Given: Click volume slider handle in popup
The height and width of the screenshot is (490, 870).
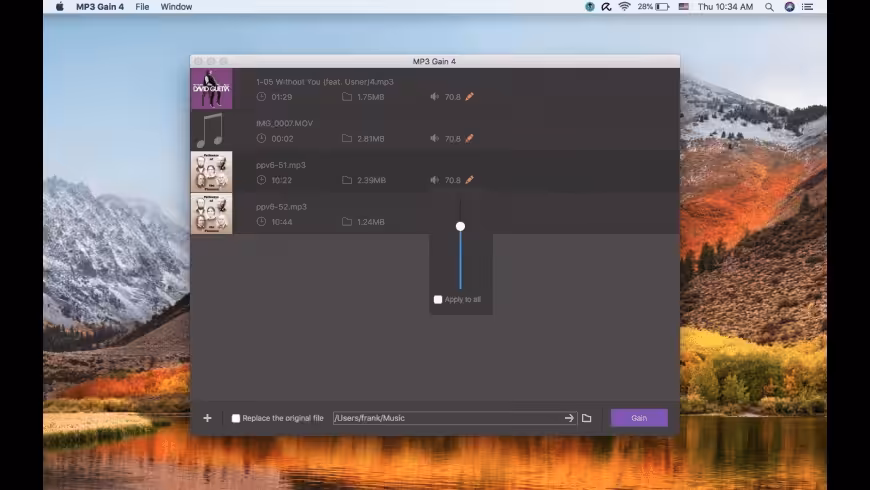Looking at the screenshot, I should point(461,226).
